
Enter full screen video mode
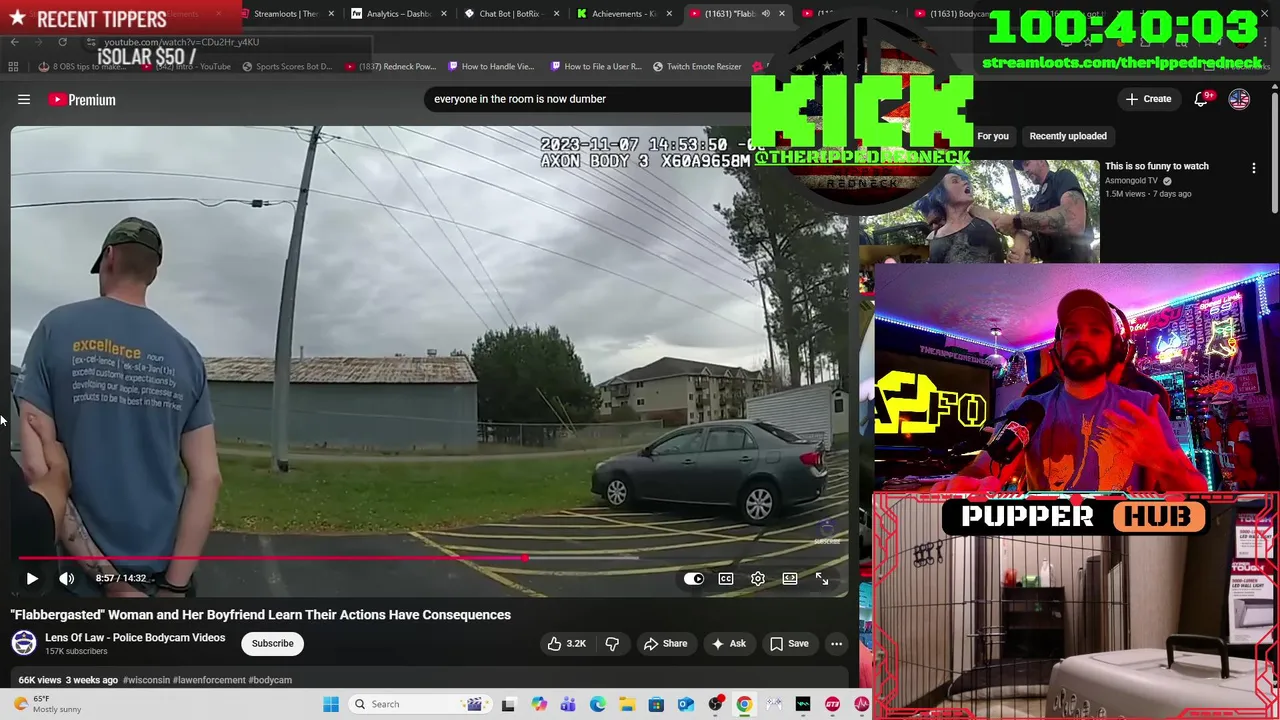tap(822, 578)
